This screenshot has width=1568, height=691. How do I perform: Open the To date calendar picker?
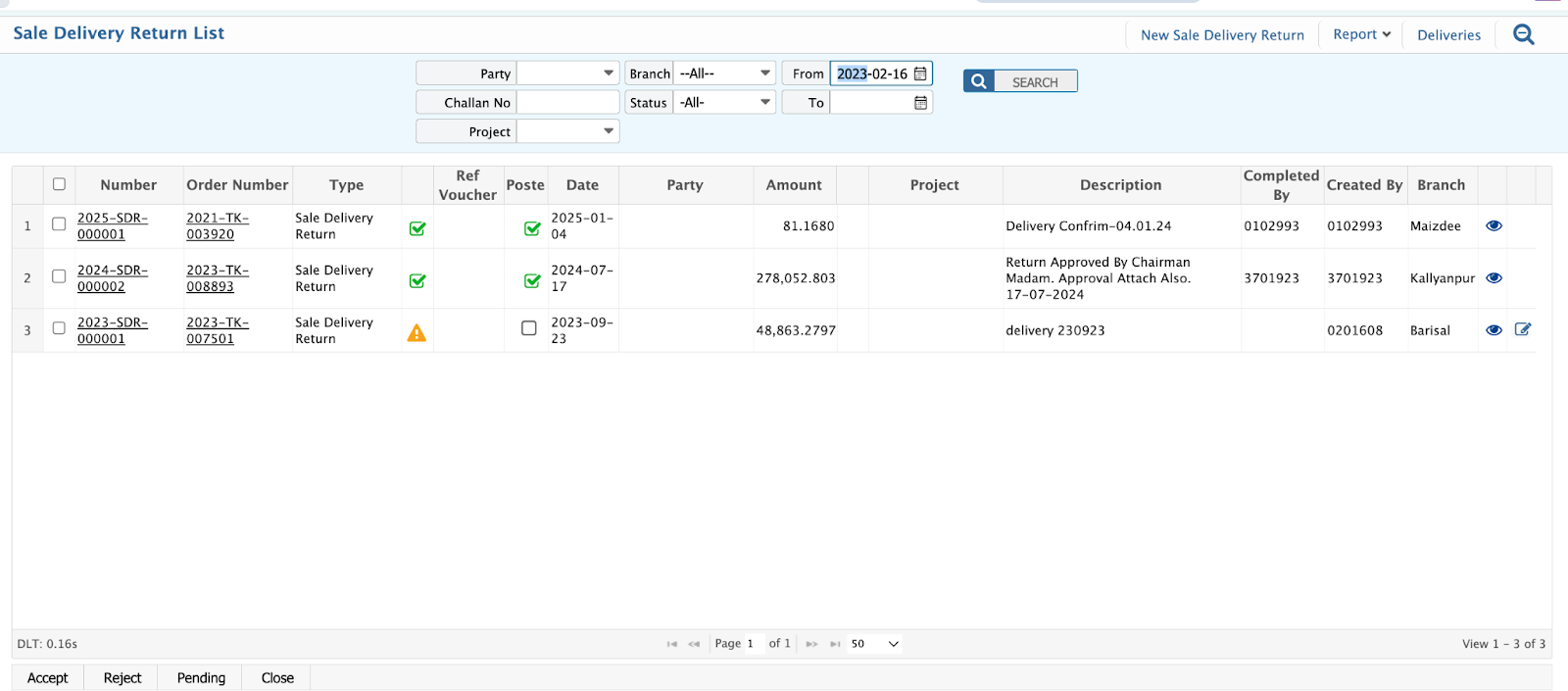point(920,103)
